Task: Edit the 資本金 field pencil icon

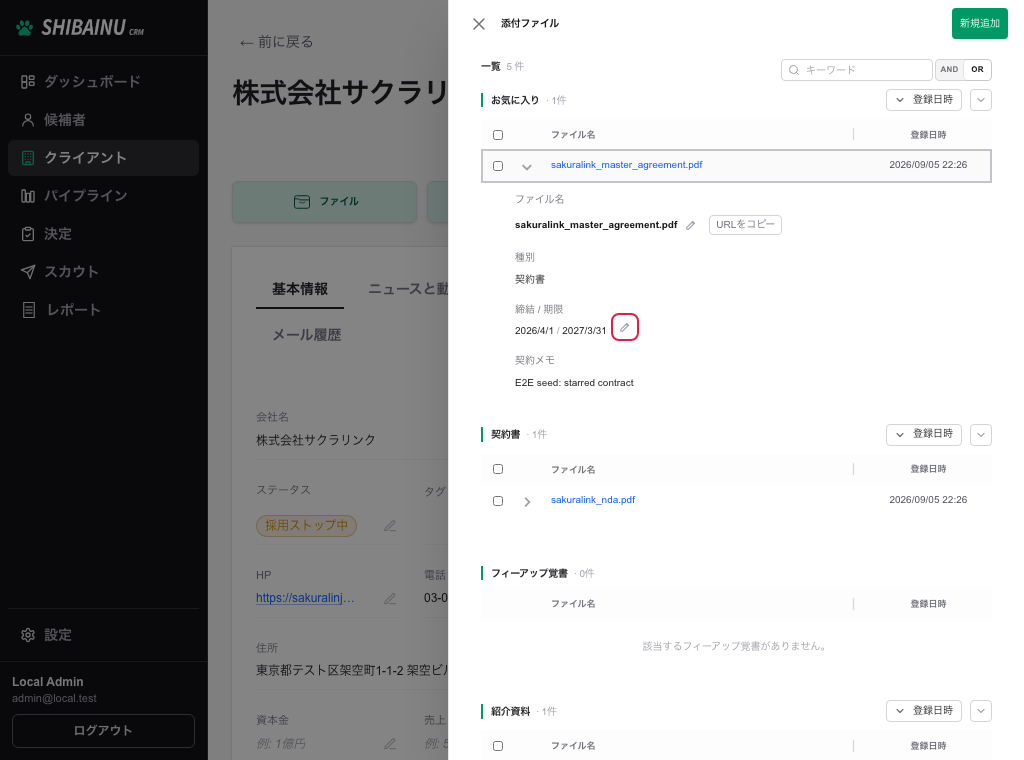Action: pyautogui.click(x=390, y=744)
